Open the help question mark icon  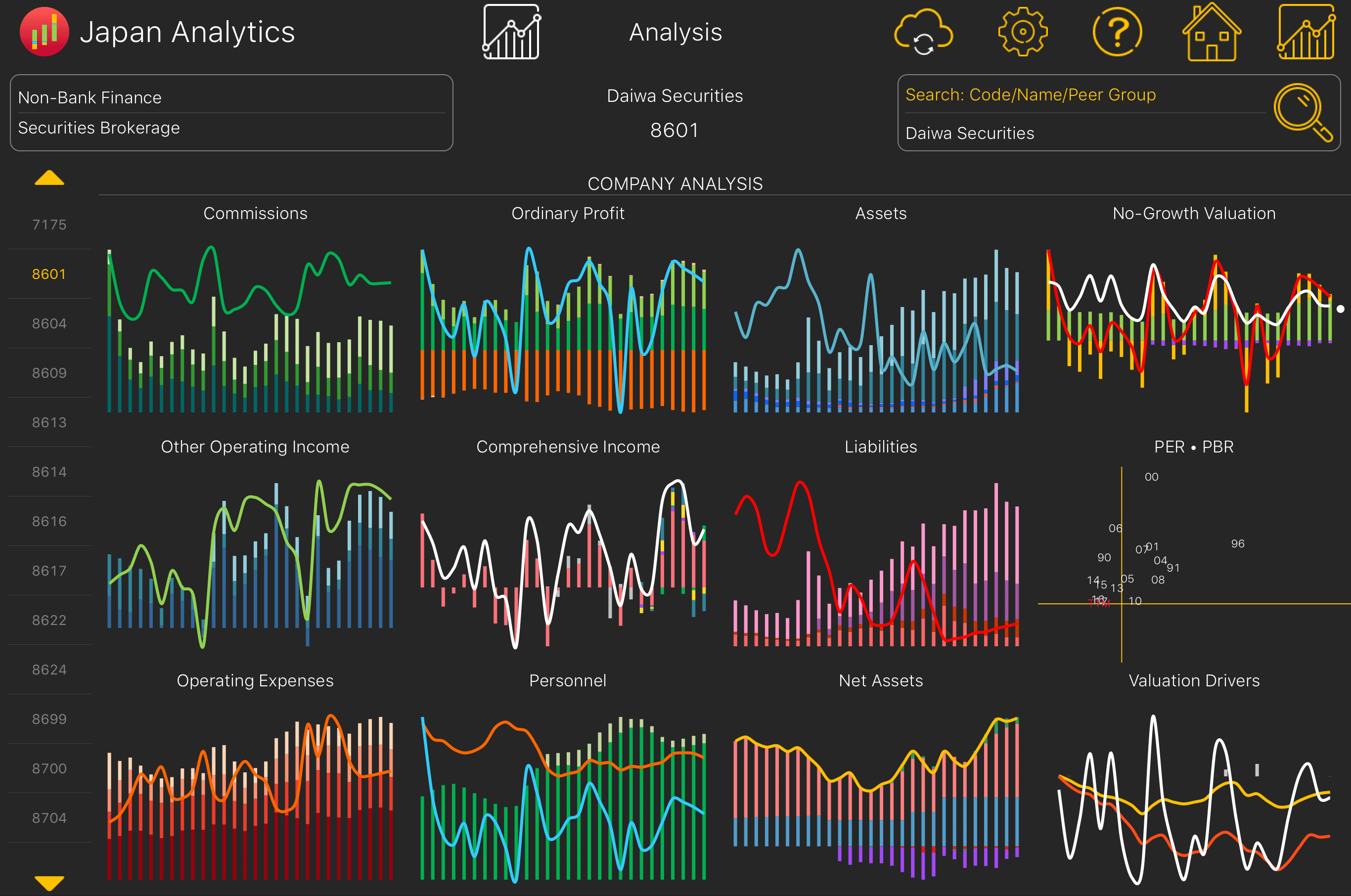1117,32
